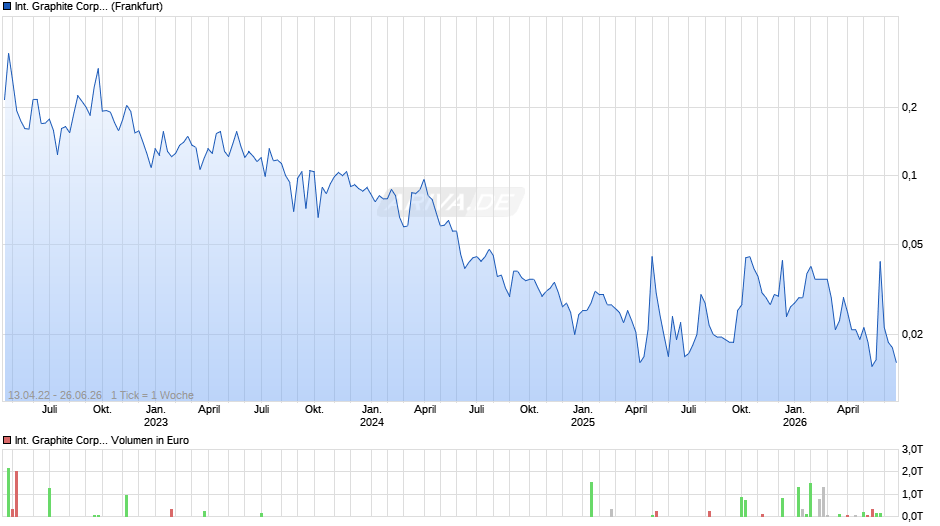Click the price spike near April 2025
This screenshot has width=940, height=526.
(x=652, y=257)
